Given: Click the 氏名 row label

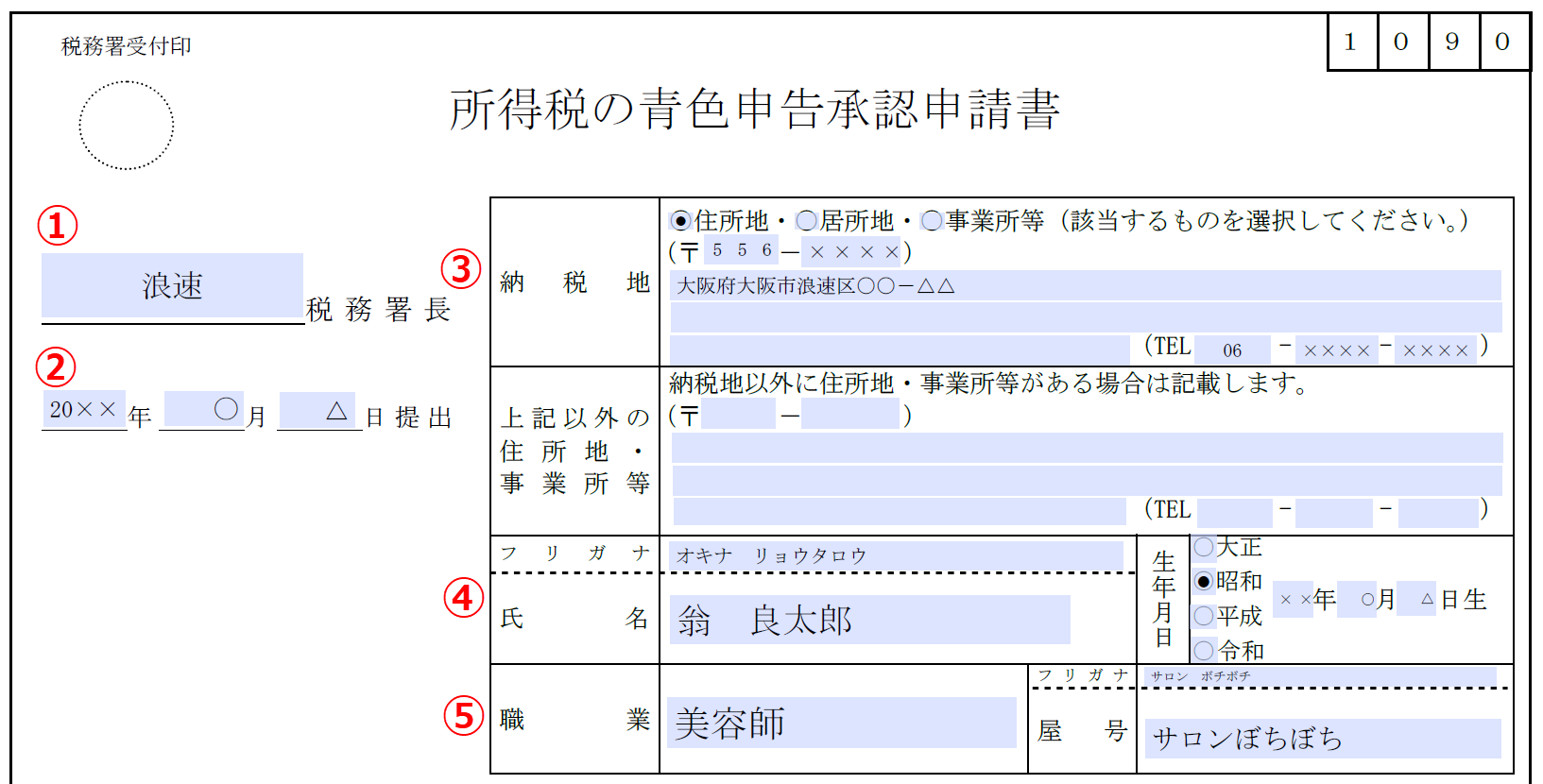Looking at the screenshot, I should tap(574, 619).
